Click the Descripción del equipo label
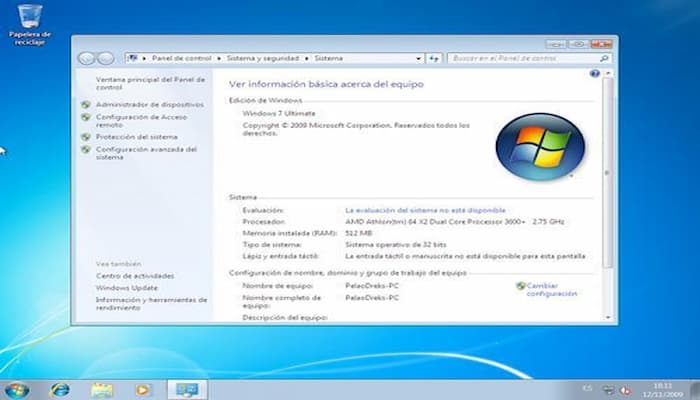Image resolution: width=700 pixels, height=400 pixels. point(285,317)
